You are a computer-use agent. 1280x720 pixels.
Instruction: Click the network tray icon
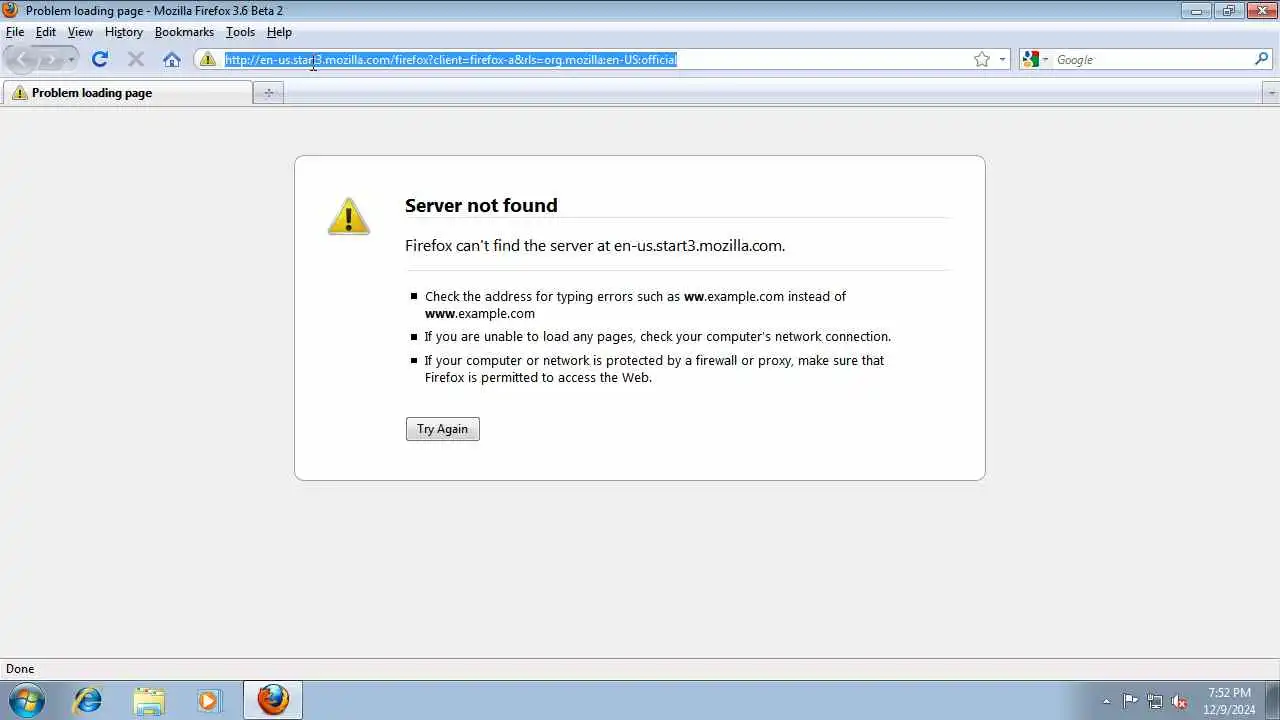click(x=1155, y=701)
